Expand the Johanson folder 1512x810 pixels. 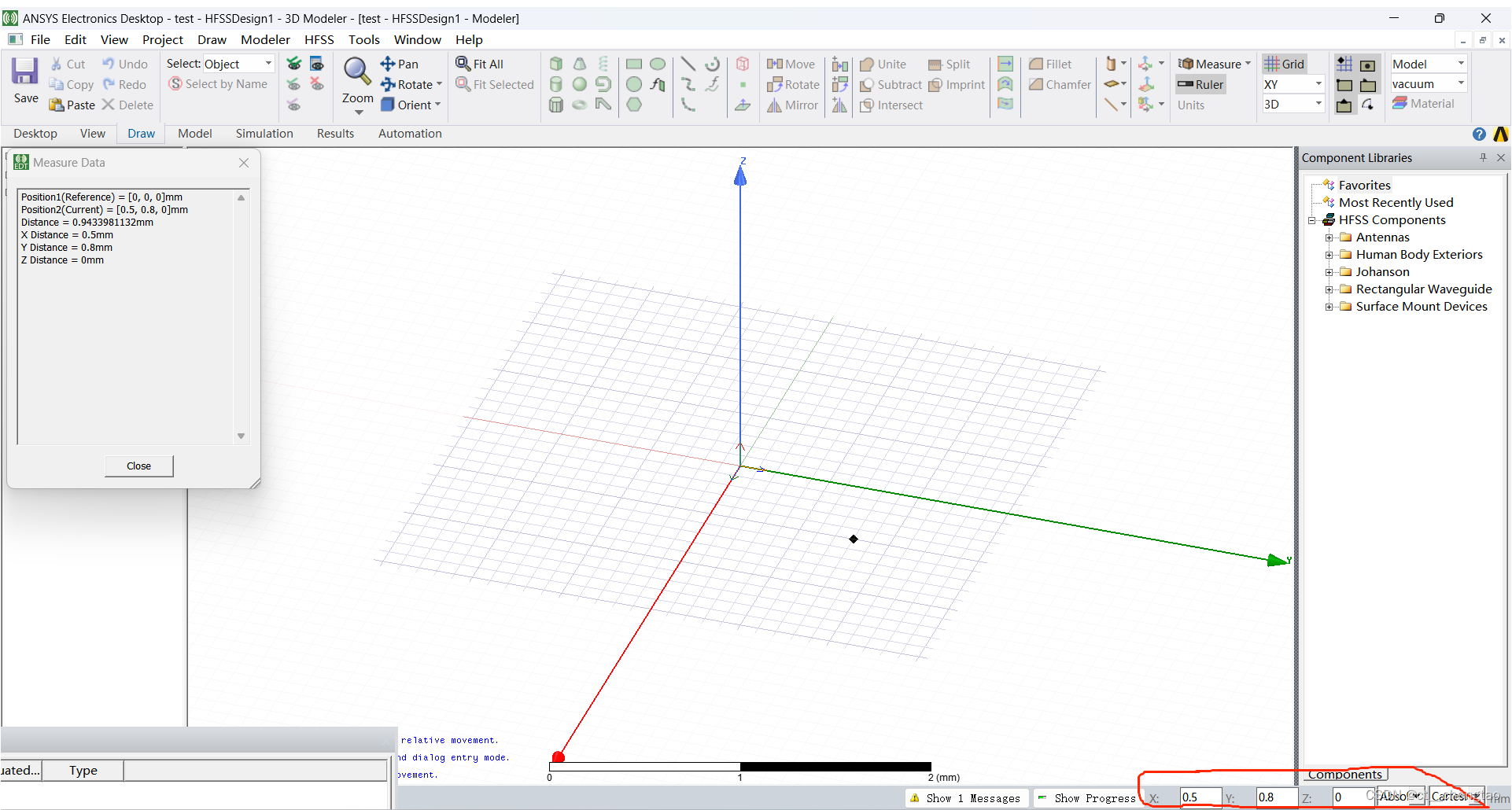click(1329, 272)
